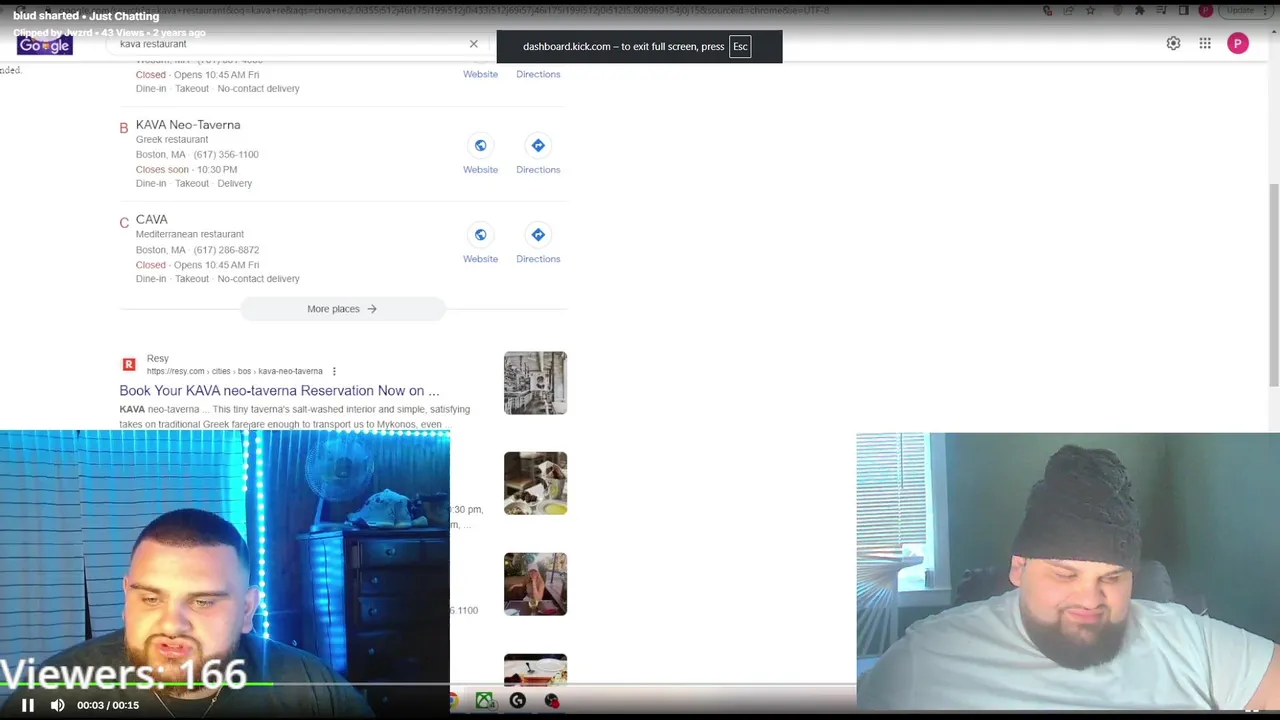Click the scrollbar up arrow

click(1273, 30)
